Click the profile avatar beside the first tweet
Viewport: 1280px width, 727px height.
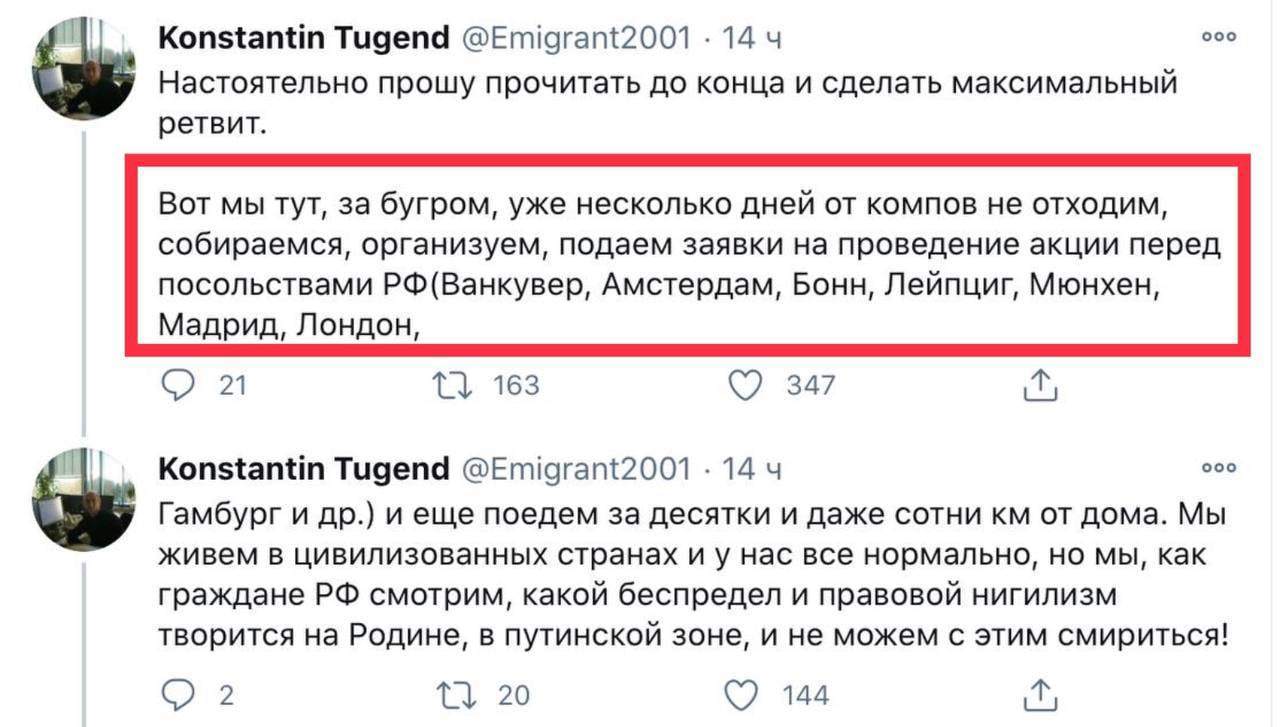pyautogui.click(x=84, y=69)
